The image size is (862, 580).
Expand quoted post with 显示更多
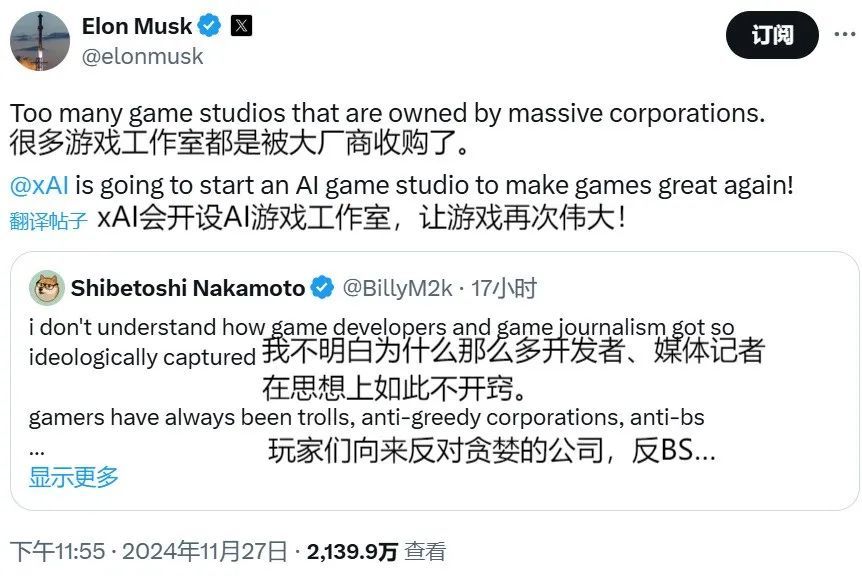(x=73, y=476)
